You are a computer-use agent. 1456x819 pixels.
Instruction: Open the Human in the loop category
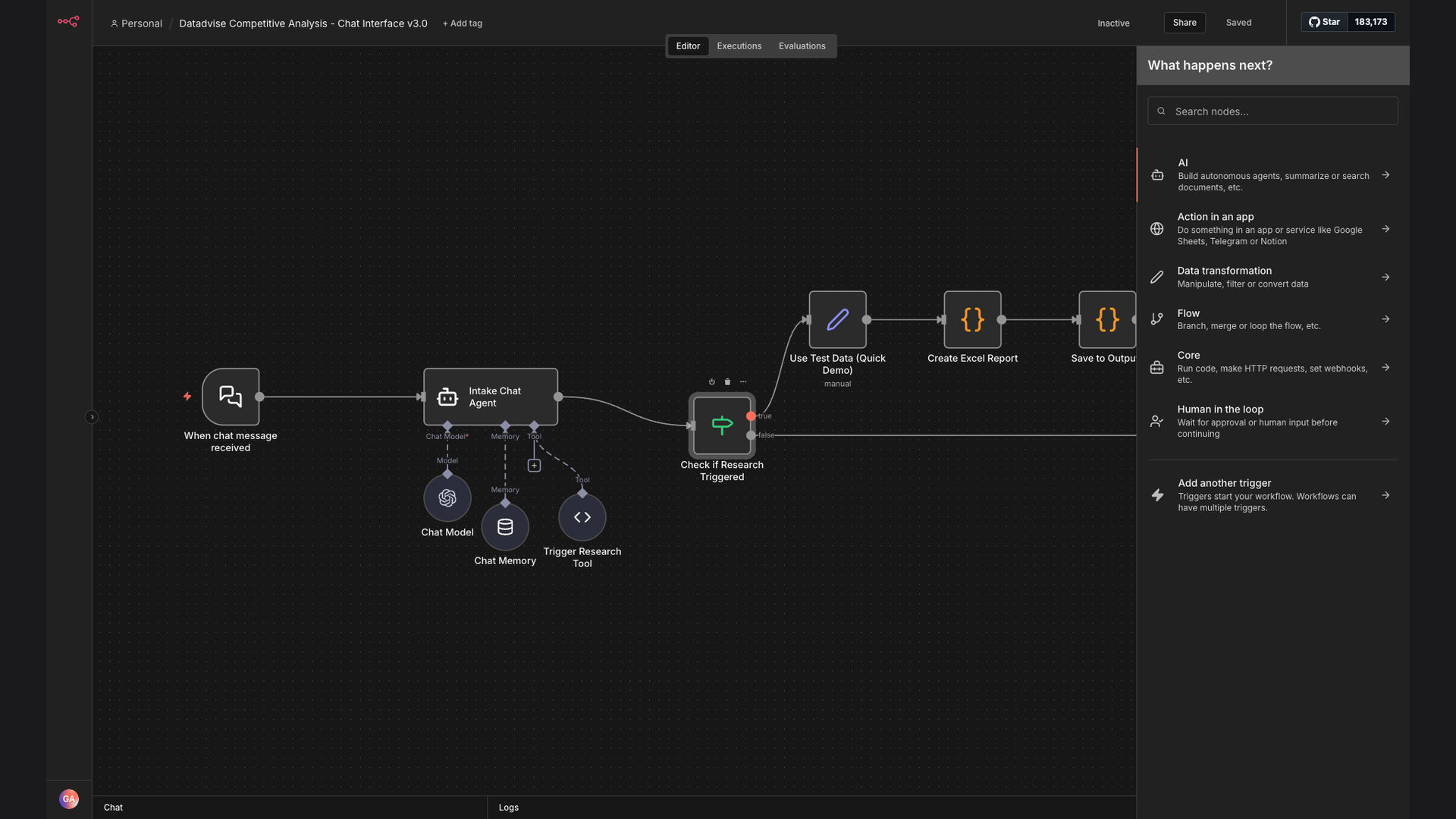coord(1272,421)
